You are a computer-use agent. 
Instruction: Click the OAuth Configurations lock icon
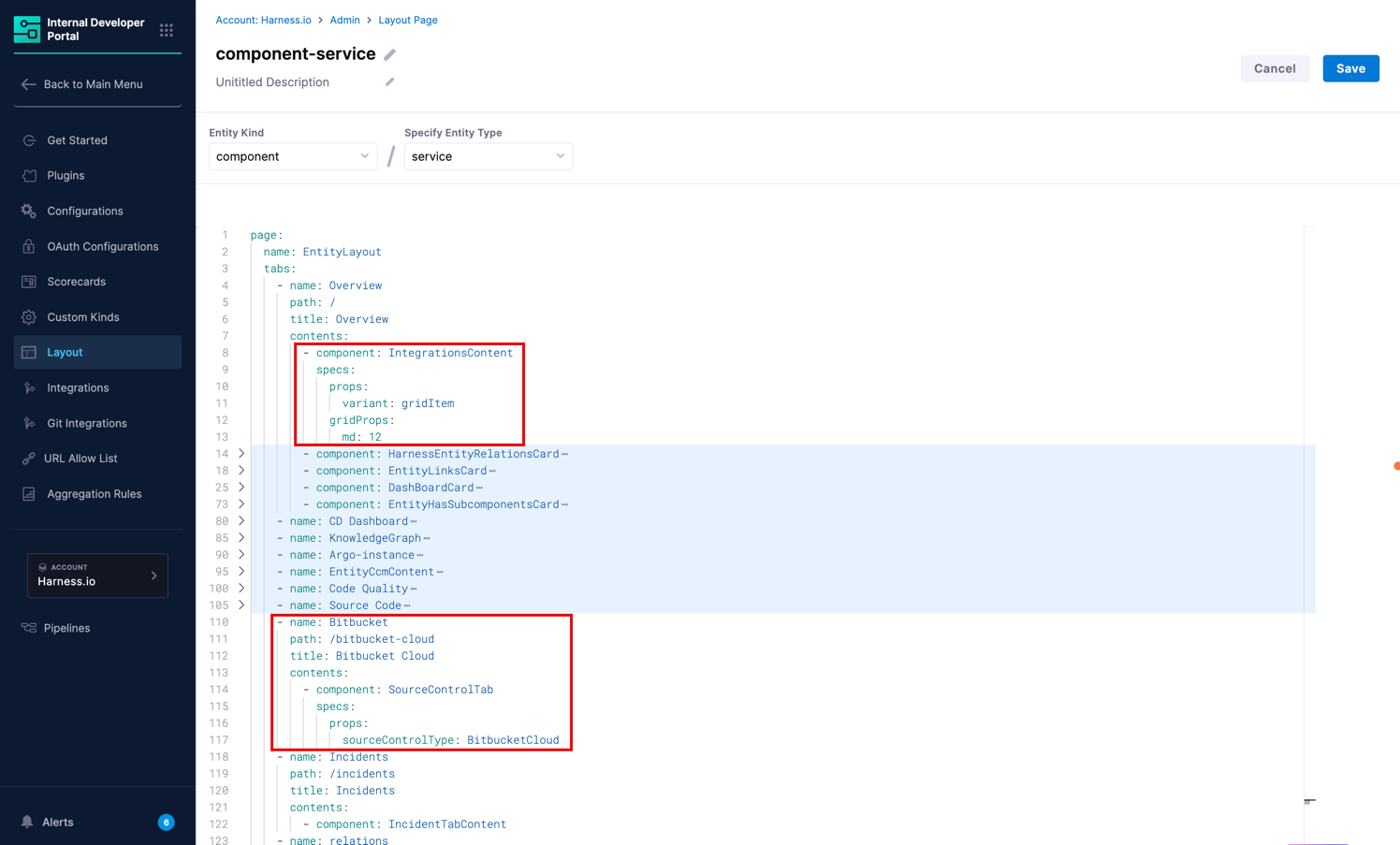pos(29,247)
